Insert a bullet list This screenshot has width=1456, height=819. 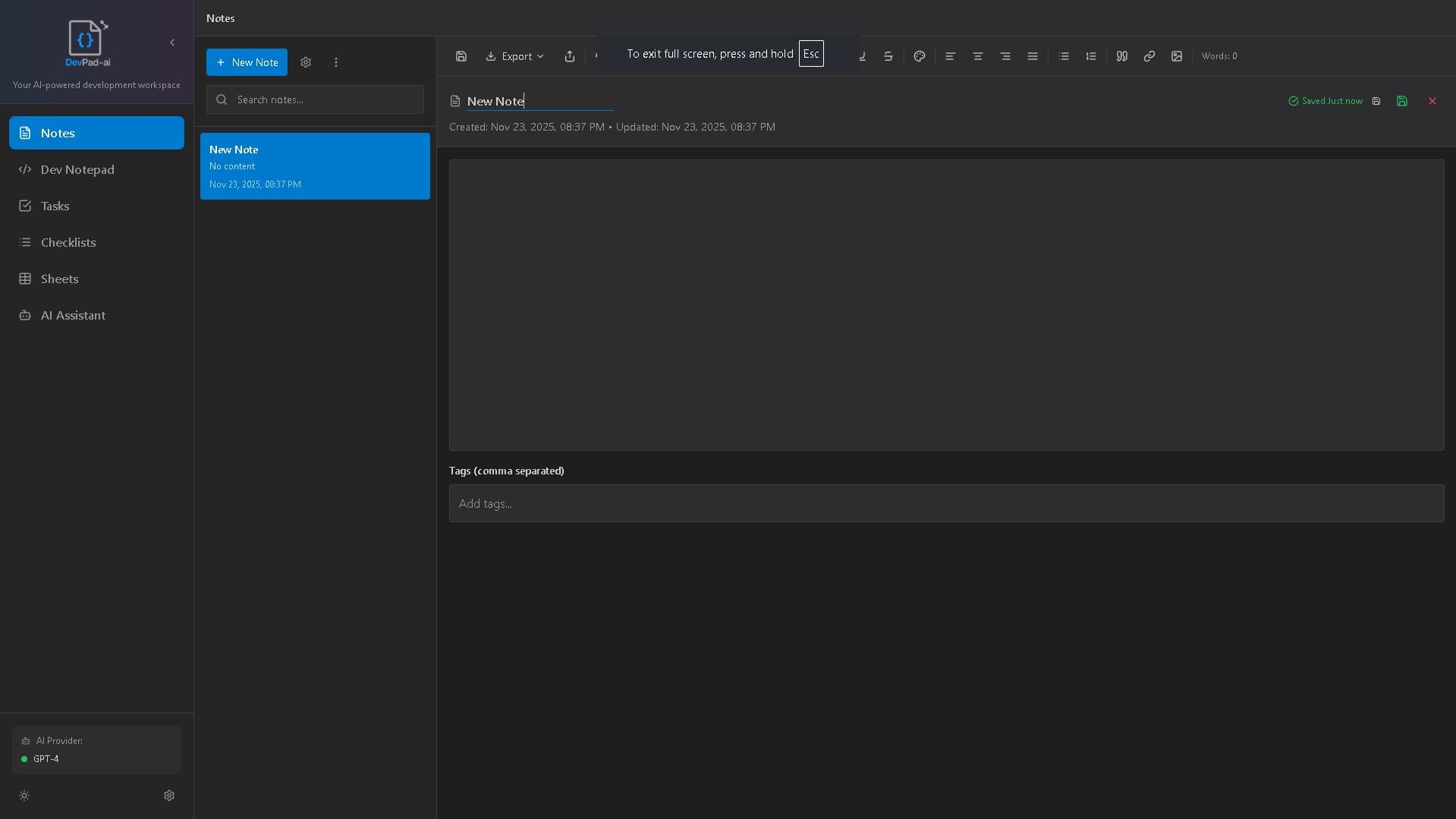pyautogui.click(x=1064, y=55)
